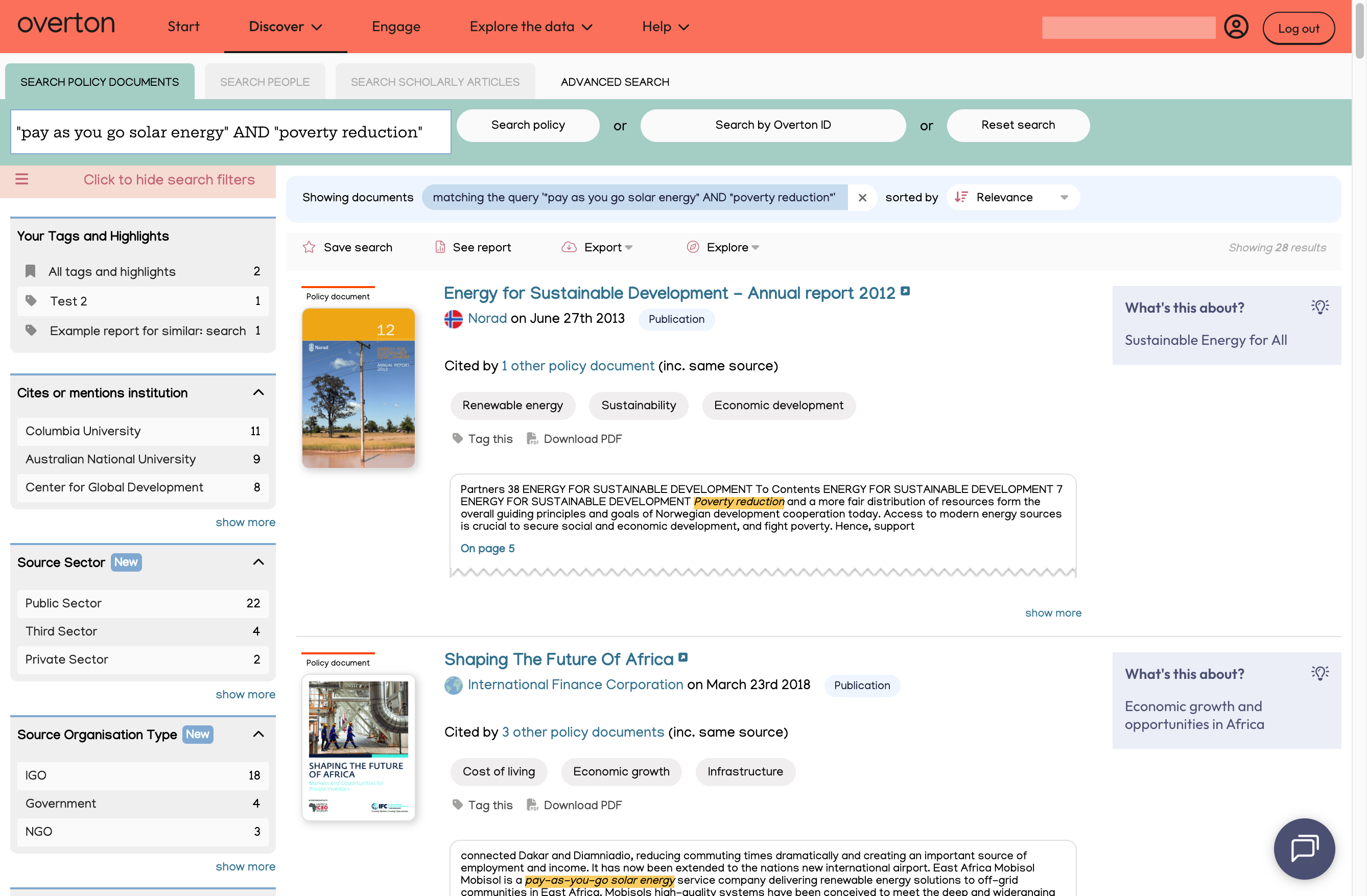Click the See report document icon
The width and height of the screenshot is (1367, 896).
pyautogui.click(x=440, y=248)
